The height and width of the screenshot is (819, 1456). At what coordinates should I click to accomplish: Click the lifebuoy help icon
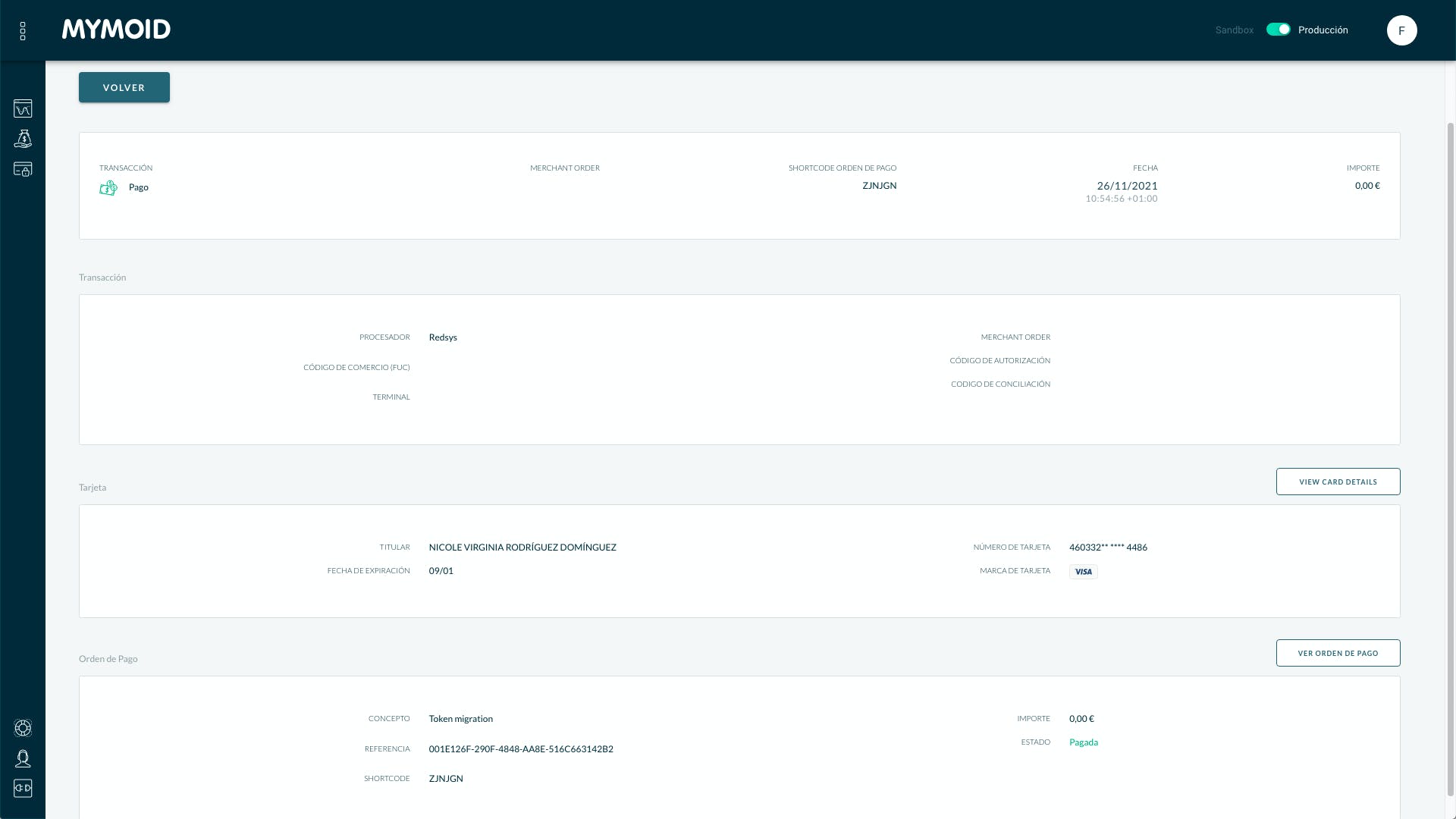23,728
